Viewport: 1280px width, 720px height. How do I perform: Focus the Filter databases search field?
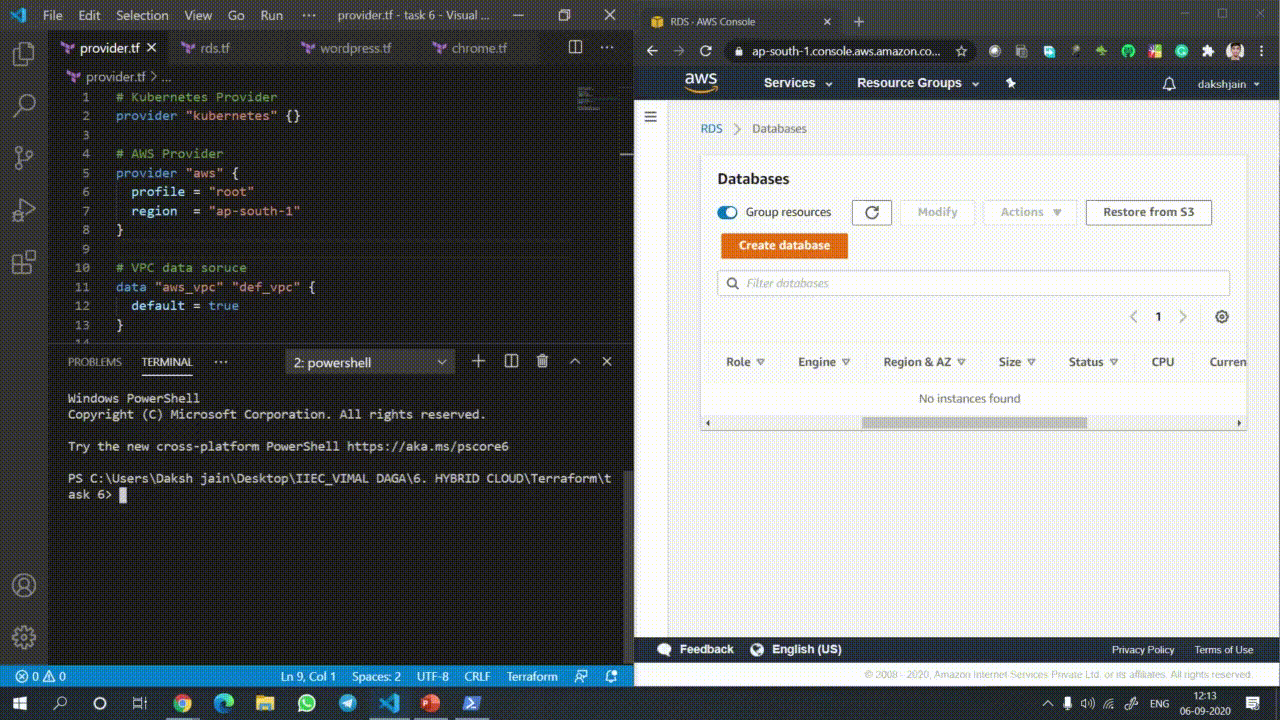pyautogui.click(x=973, y=283)
